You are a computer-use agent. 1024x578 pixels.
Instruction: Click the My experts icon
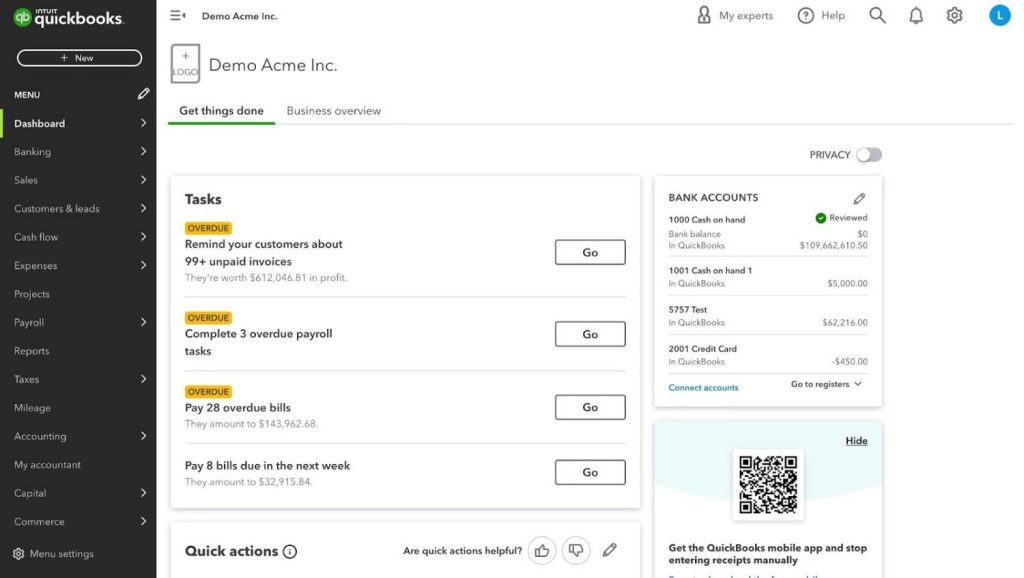click(702, 15)
